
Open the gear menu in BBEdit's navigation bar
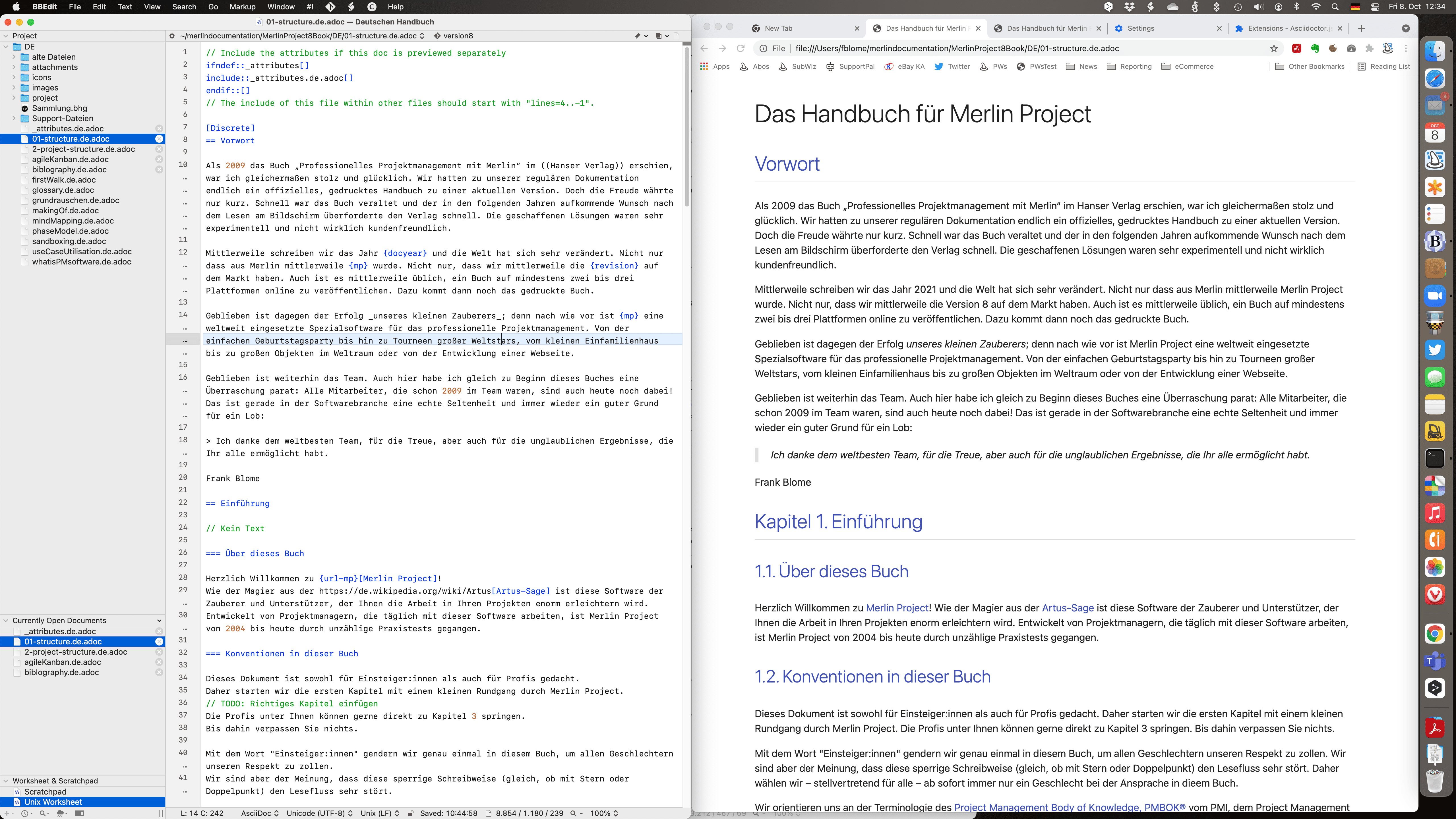pos(171,36)
